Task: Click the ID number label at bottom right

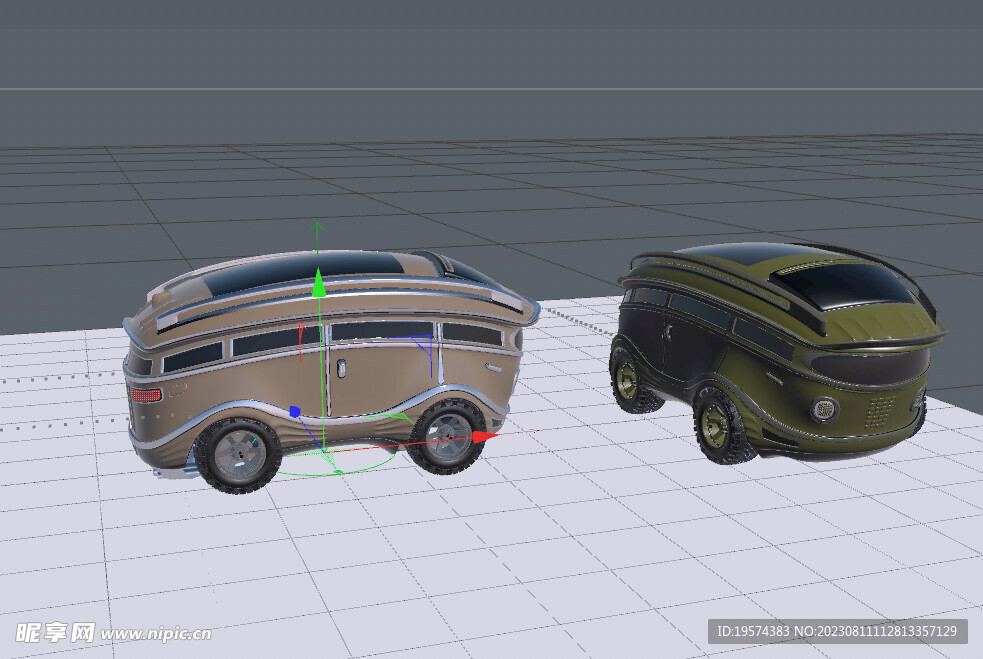Action: (838, 631)
